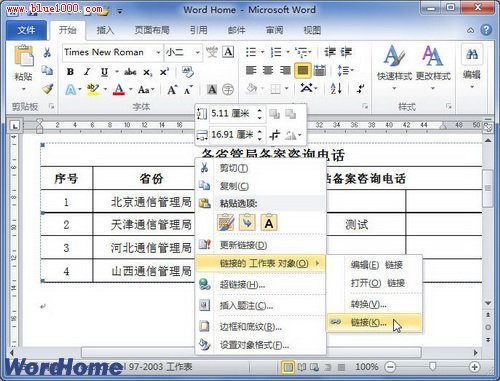Choose Update Link in context menu
Screen dimensions: 500x381
(260, 245)
